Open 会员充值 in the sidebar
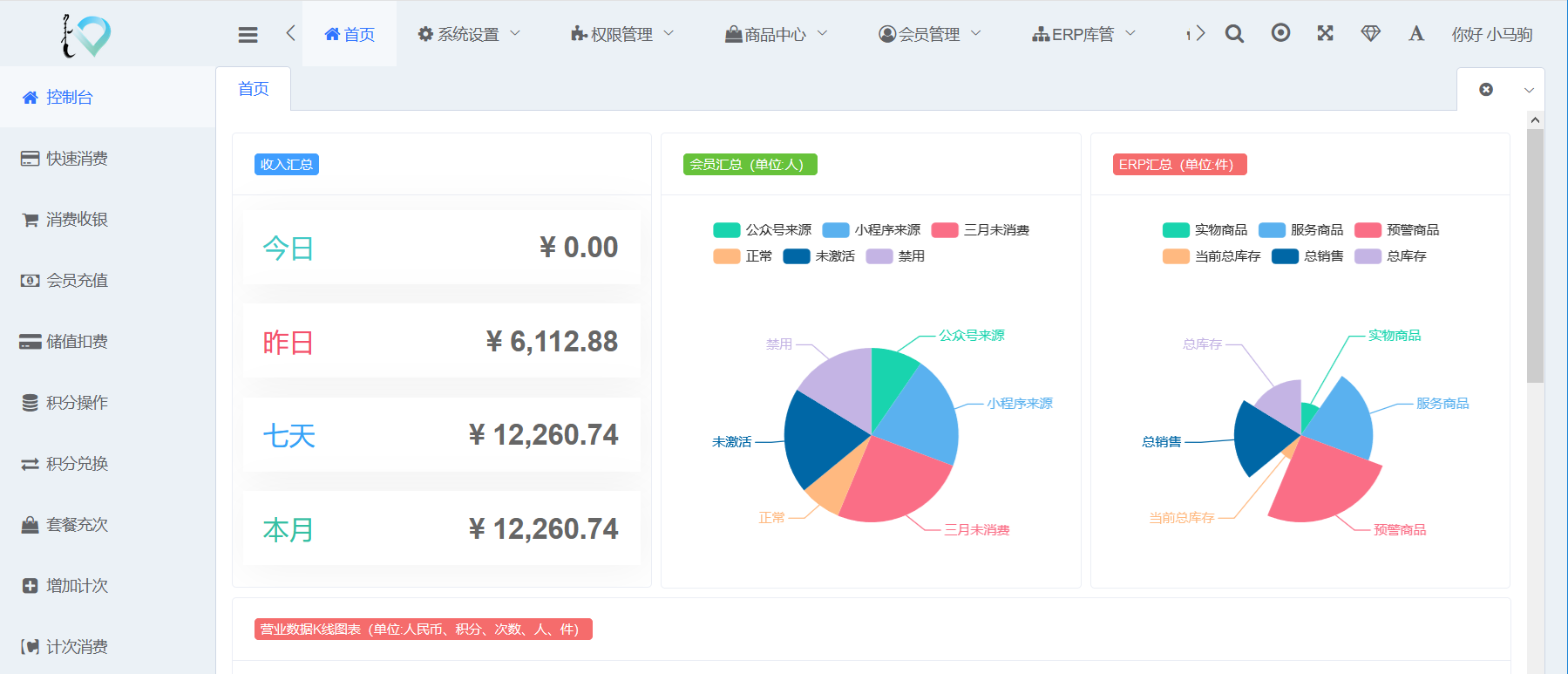 (x=108, y=281)
